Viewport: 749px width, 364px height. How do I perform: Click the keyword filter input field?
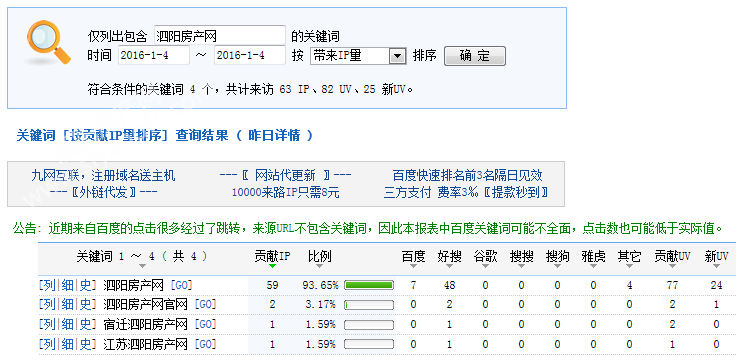click(220, 36)
